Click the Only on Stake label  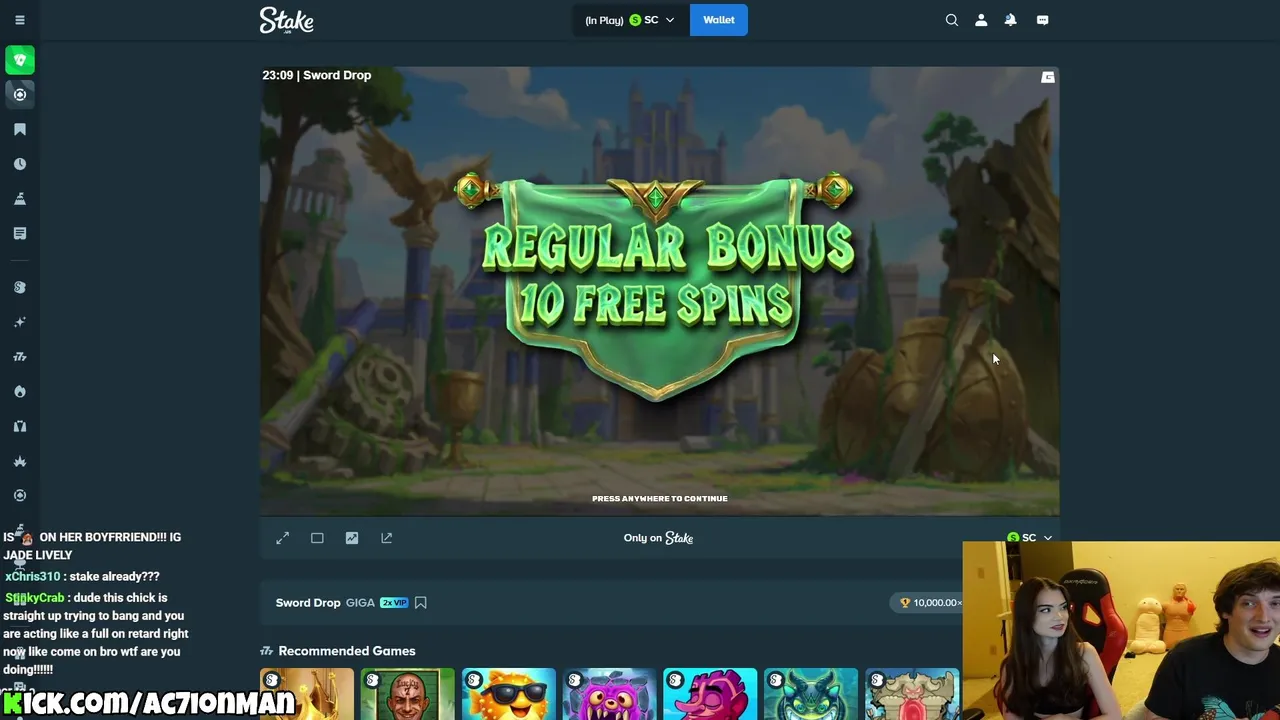[659, 538]
